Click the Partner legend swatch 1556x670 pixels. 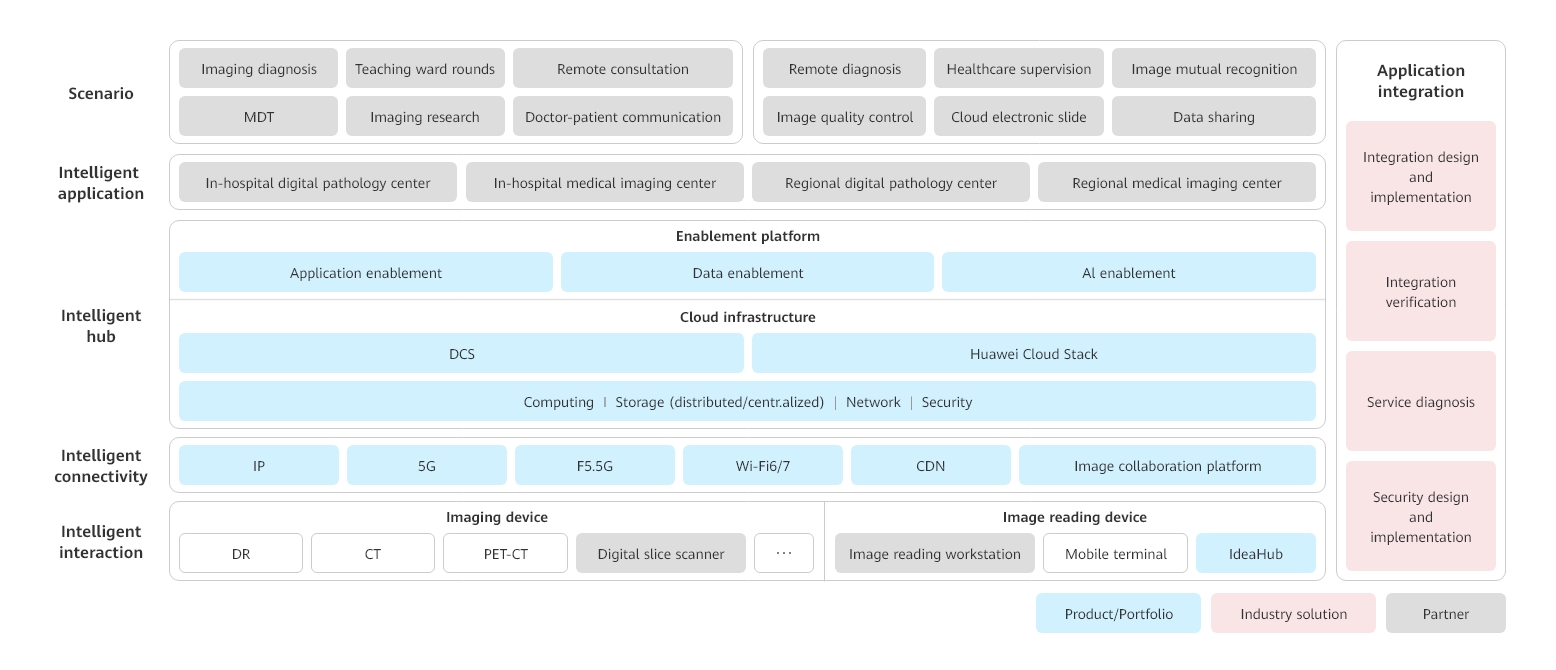point(1446,613)
